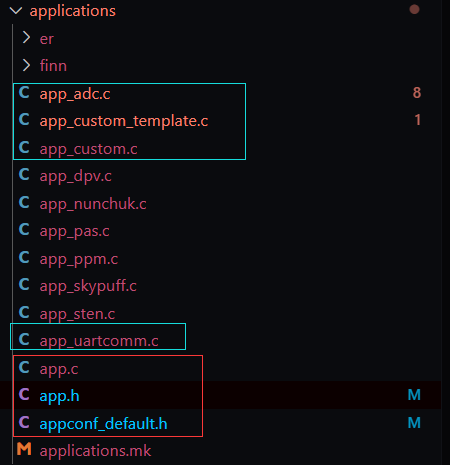Open app.c in the explorer
Viewport: 450px width, 465px height.
pyautogui.click(x=59, y=369)
